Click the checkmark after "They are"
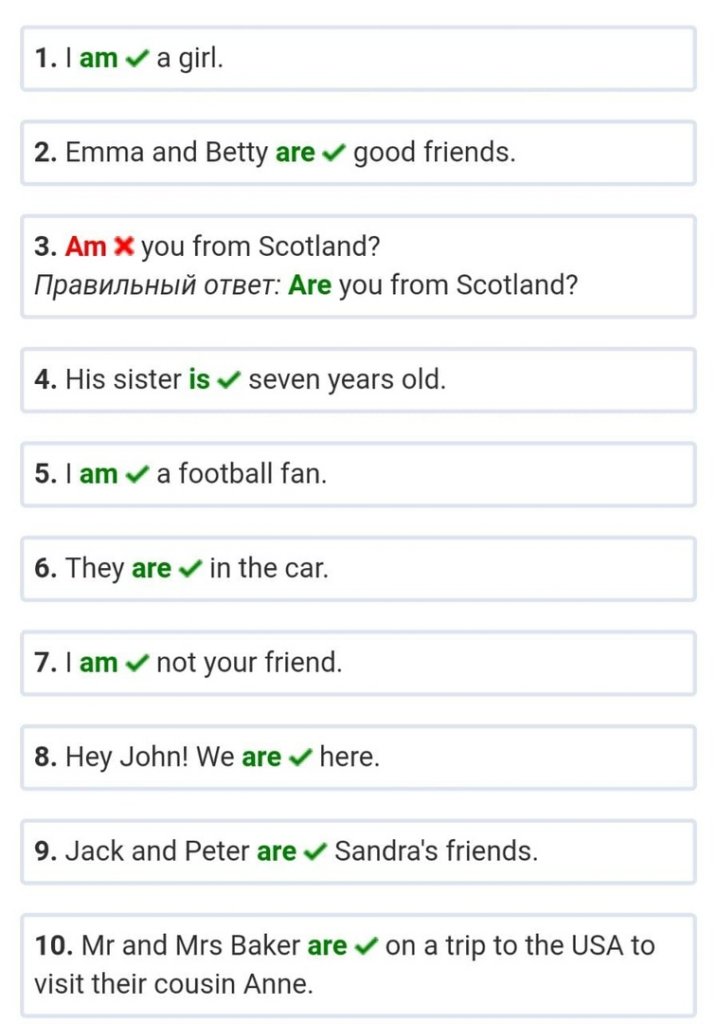 [x=190, y=570]
